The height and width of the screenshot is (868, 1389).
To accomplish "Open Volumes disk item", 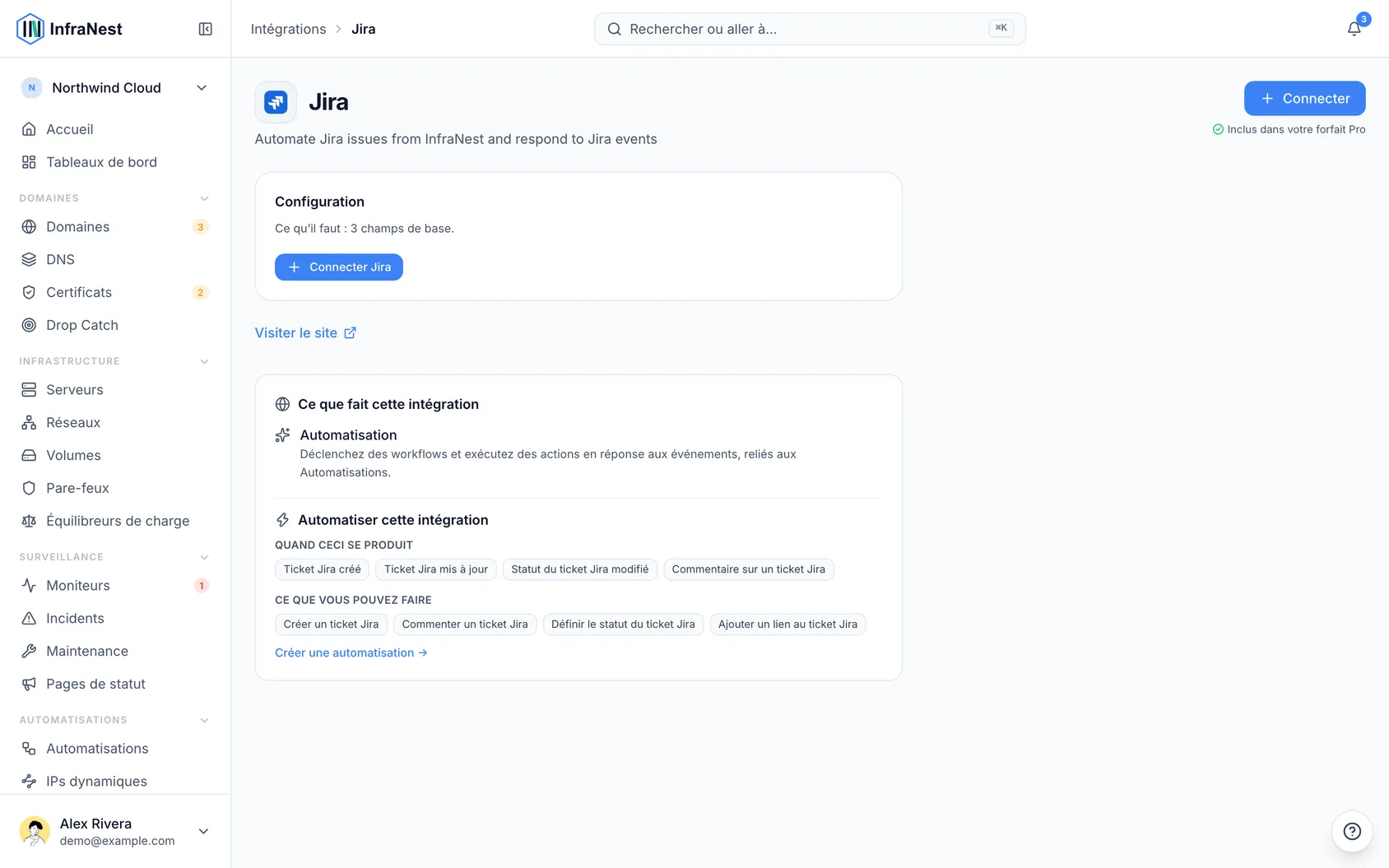I will 114,456.
